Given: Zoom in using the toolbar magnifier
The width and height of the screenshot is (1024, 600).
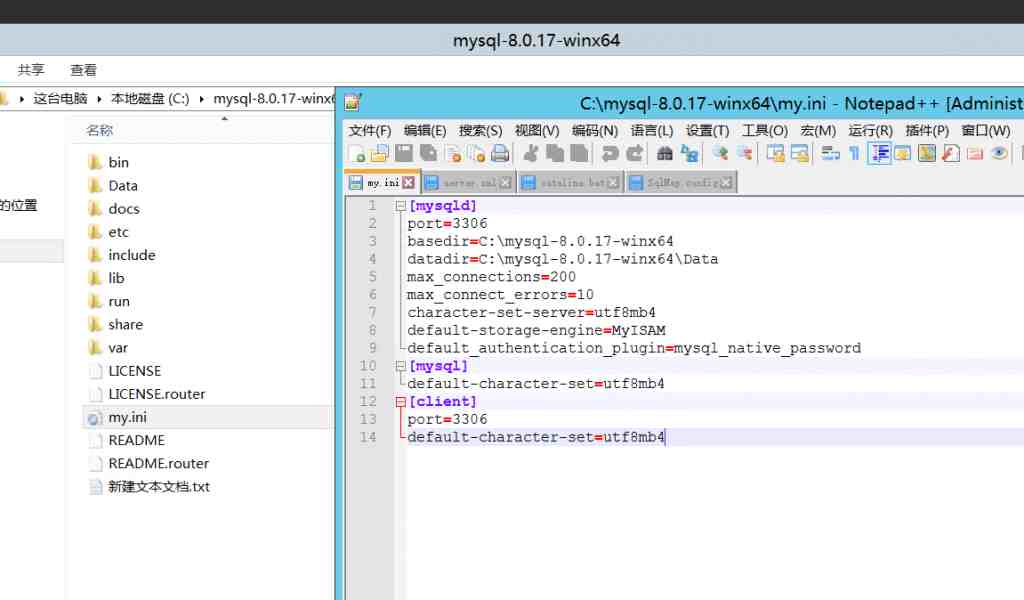Looking at the screenshot, I should click(x=720, y=153).
